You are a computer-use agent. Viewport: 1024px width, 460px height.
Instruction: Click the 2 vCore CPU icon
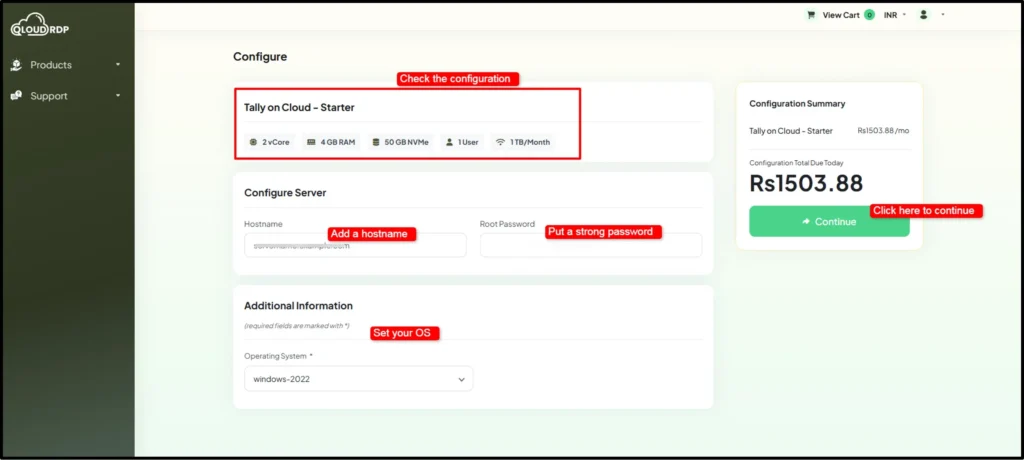click(x=253, y=142)
